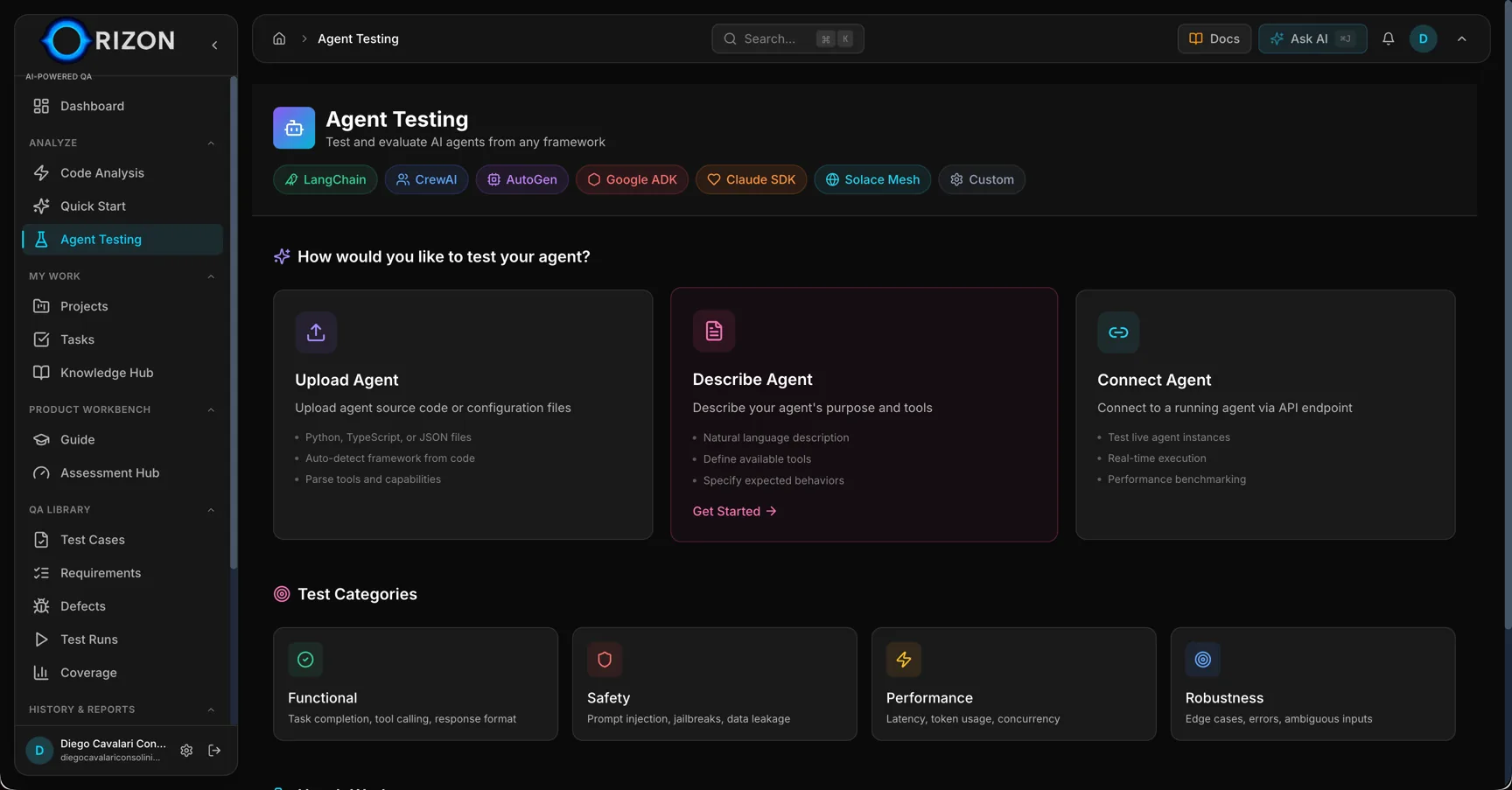The width and height of the screenshot is (1512, 790).
Task: Select the Claude SDK framework badge
Action: (x=751, y=179)
